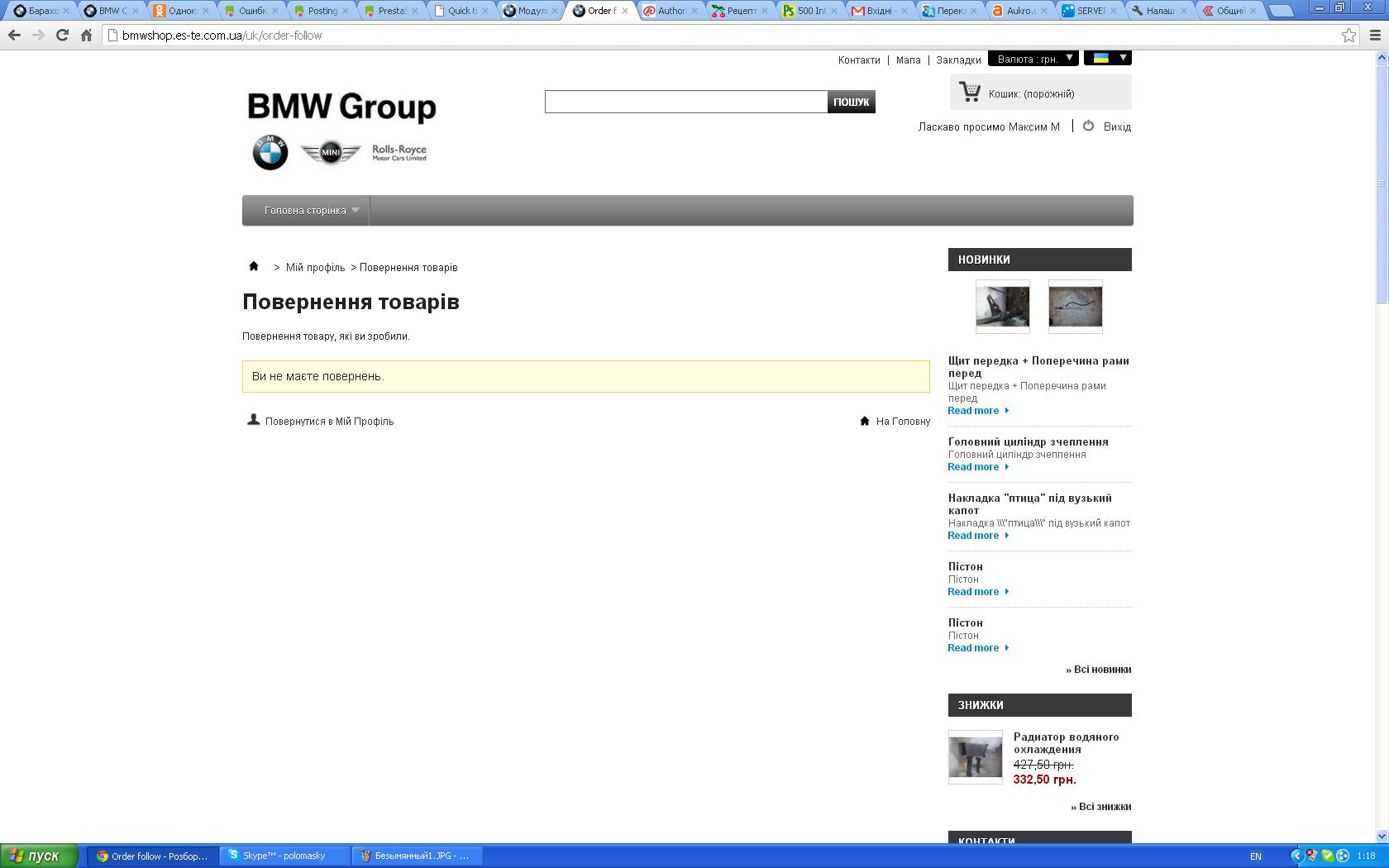The height and width of the screenshot is (868, 1389).
Task: Open the first Новинки product thumbnail
Action: click(1003, 306)
